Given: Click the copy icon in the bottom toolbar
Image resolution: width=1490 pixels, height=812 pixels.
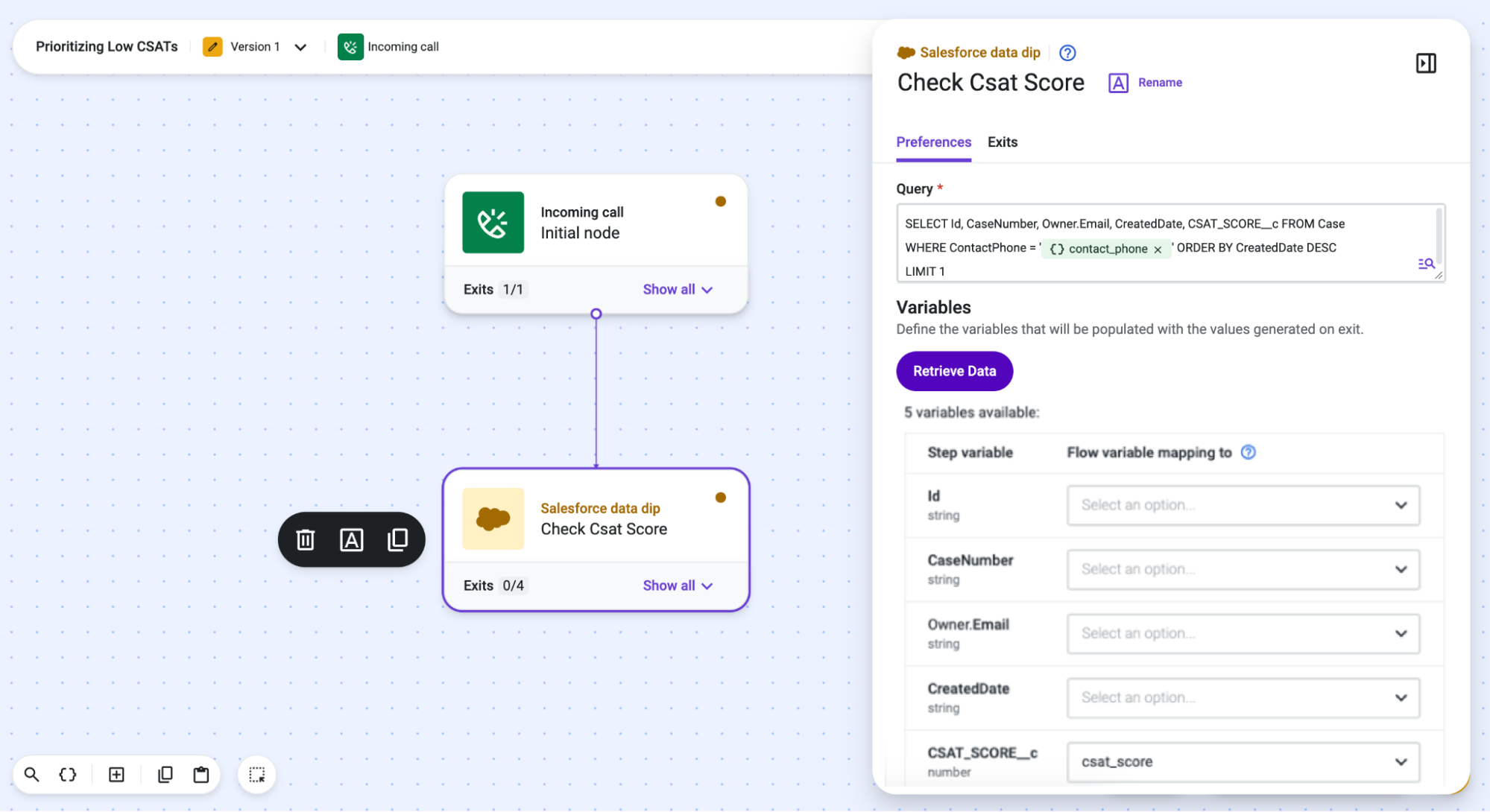Looking at the screenshot, I should (165, 775).
